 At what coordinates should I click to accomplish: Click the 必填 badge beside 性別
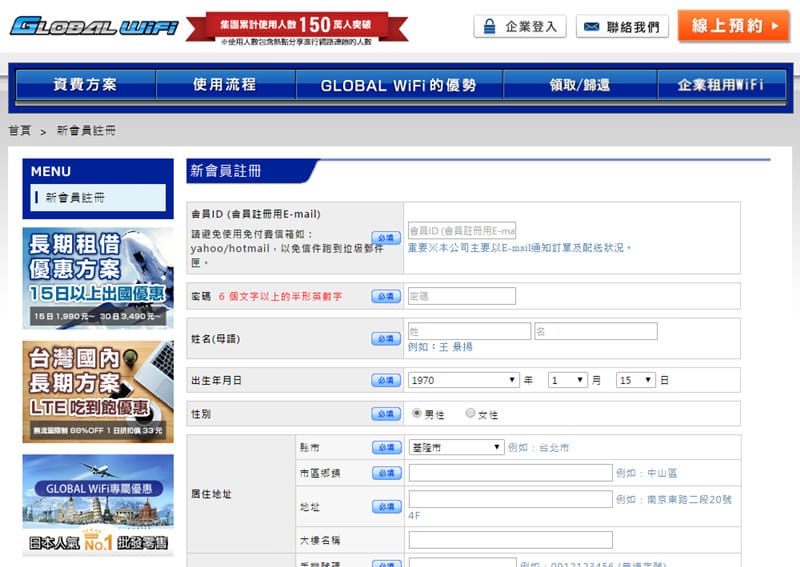[386, 414]
